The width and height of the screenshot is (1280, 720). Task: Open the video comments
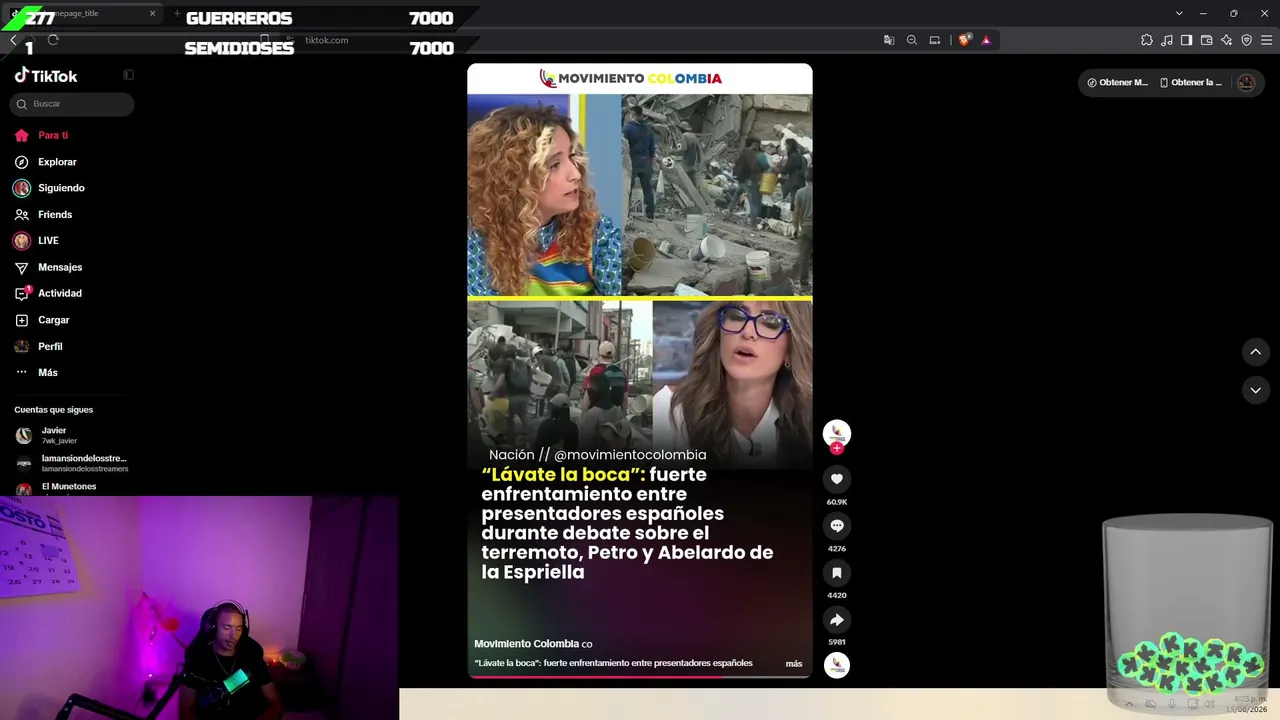point(837,526)
